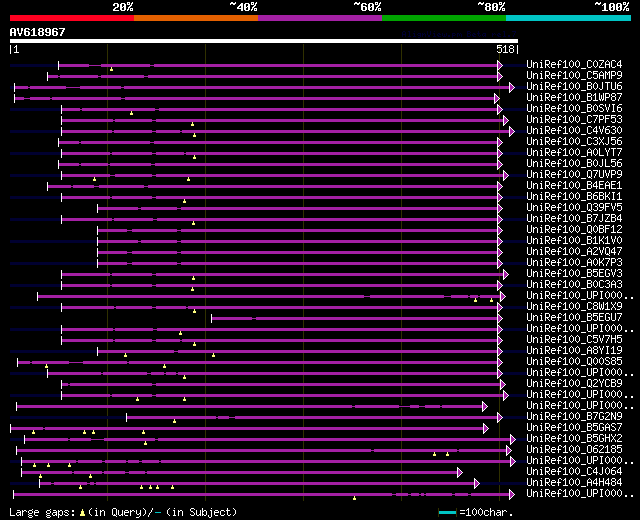This screenshot has width=640, height=520.
Task: Select the UniRef100_B5EGU7 subject label
Action: 574,318
